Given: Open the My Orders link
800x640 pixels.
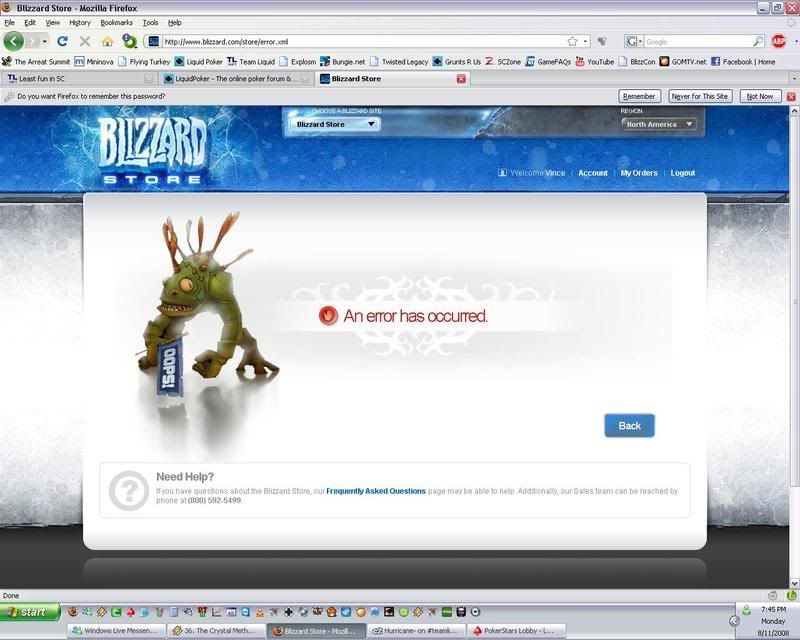Looking at the screenshot, I should [639, 173].
